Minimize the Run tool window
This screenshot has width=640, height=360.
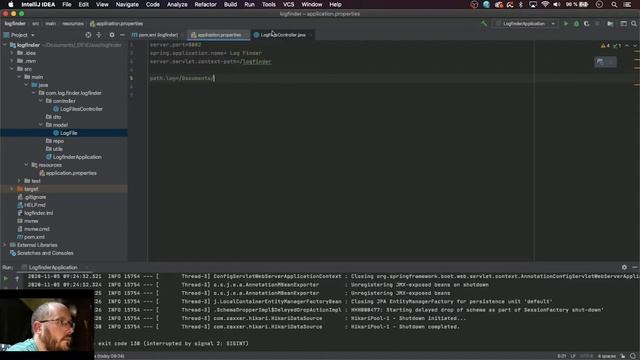[x=635, y=267]
